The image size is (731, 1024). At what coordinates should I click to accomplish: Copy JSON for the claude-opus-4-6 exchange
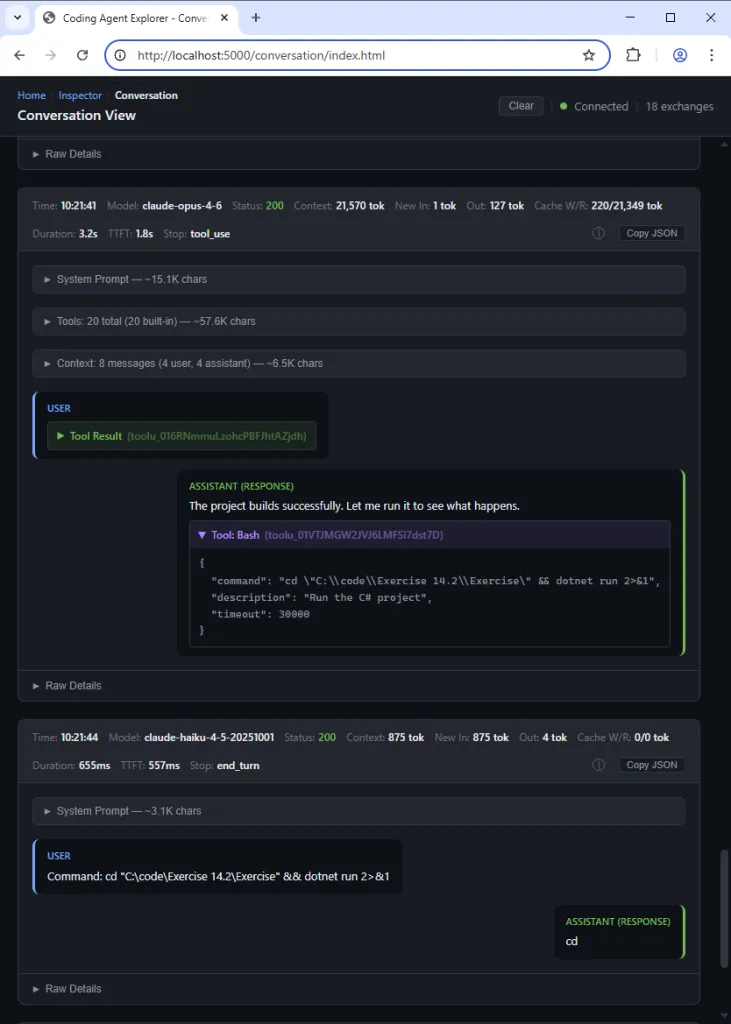click(x=651, y=233)
